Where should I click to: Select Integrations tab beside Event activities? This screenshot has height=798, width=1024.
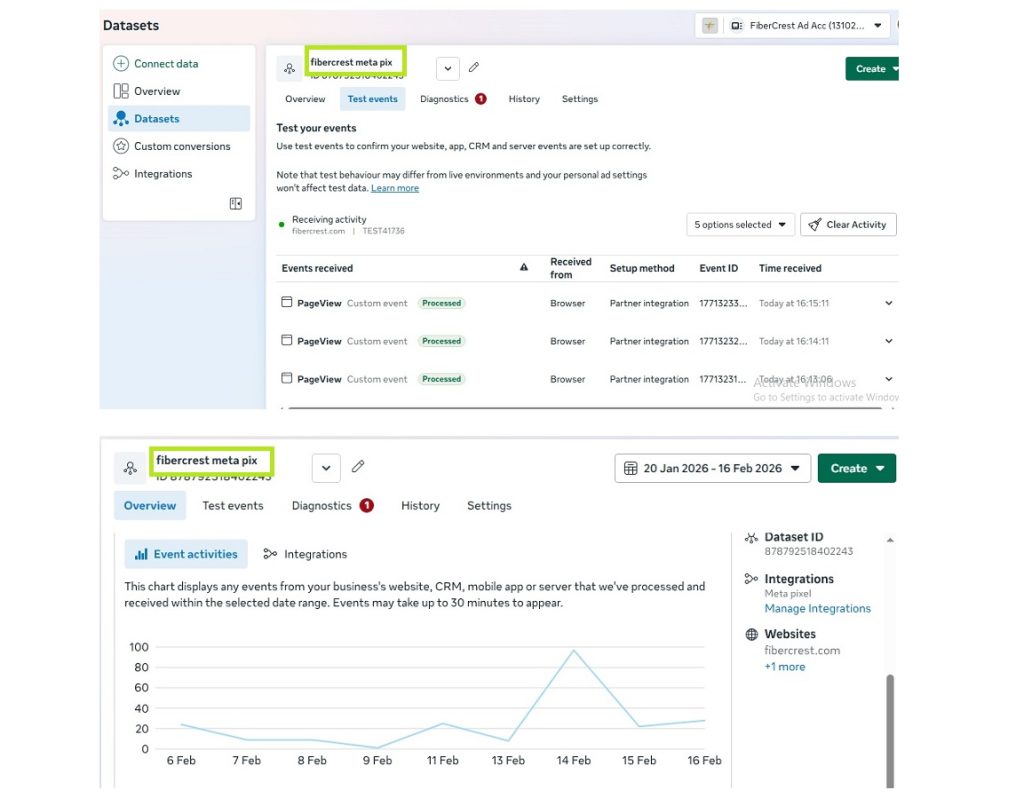pyautogui.click(x=305, y=554)
